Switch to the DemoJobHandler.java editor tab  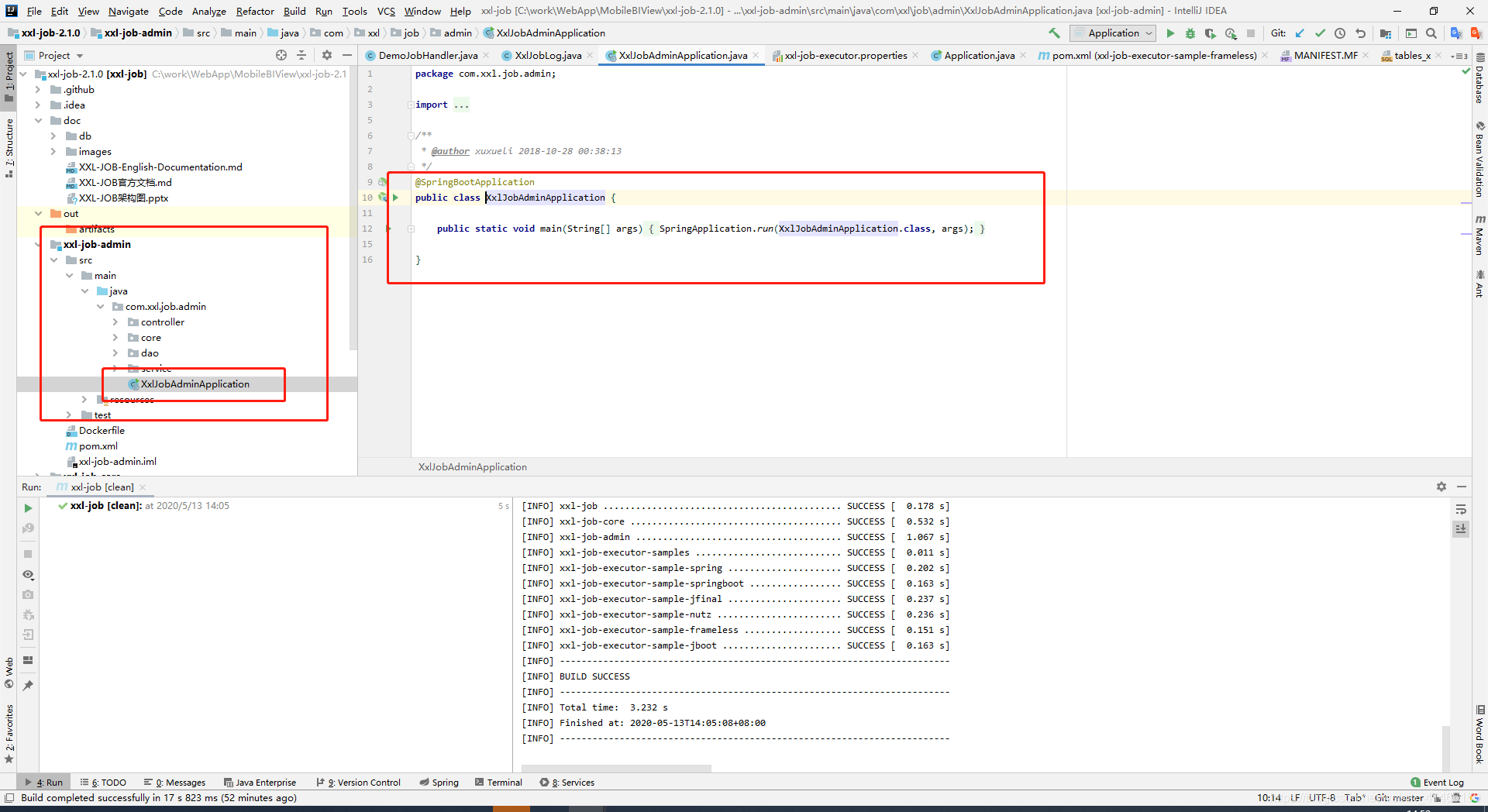[427, 55]
